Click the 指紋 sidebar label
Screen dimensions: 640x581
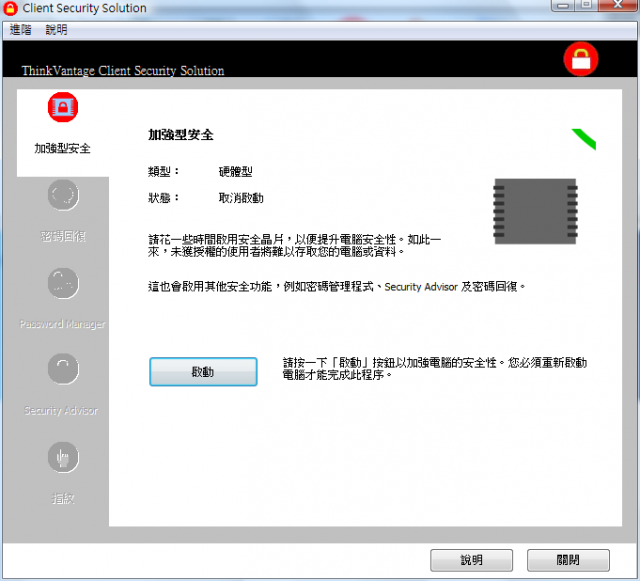click(63, 499)
